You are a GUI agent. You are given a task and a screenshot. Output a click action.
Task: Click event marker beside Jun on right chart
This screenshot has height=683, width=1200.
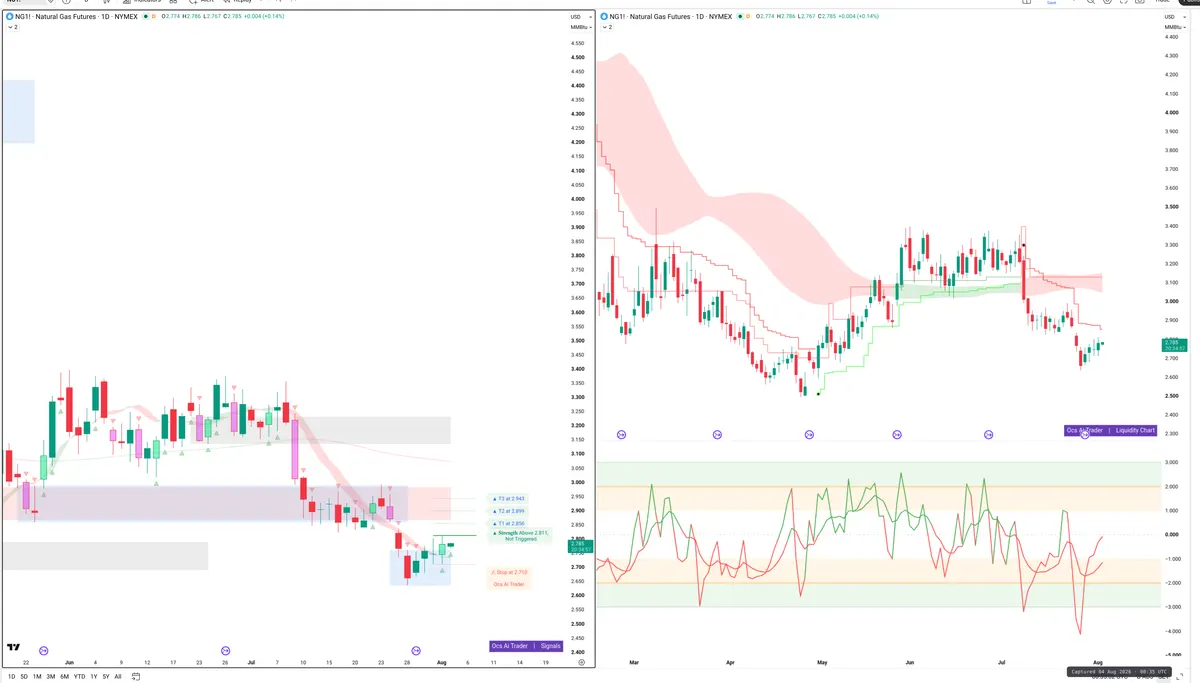[x=897, y=435]
